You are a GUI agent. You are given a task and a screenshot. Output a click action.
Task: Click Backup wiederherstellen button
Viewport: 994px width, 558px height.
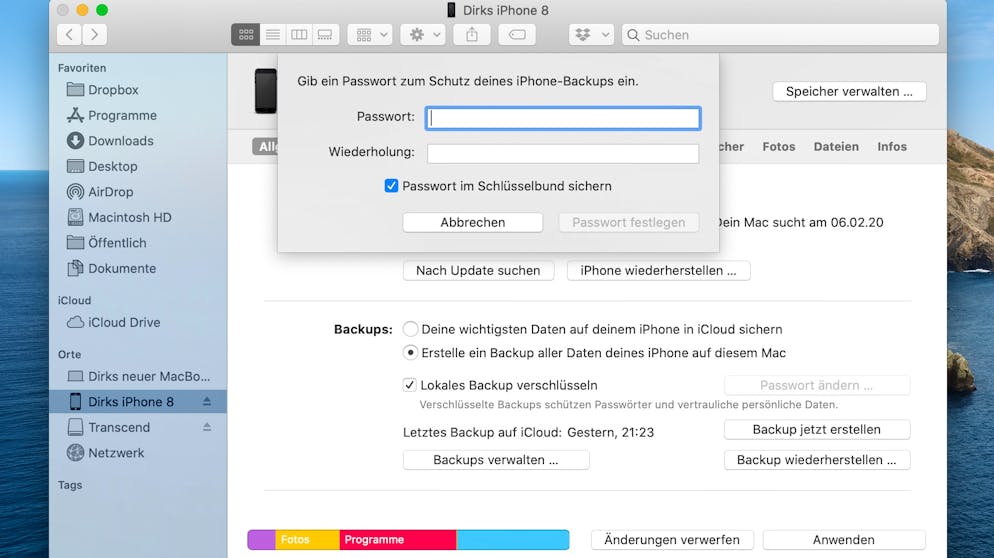(817, 460)
